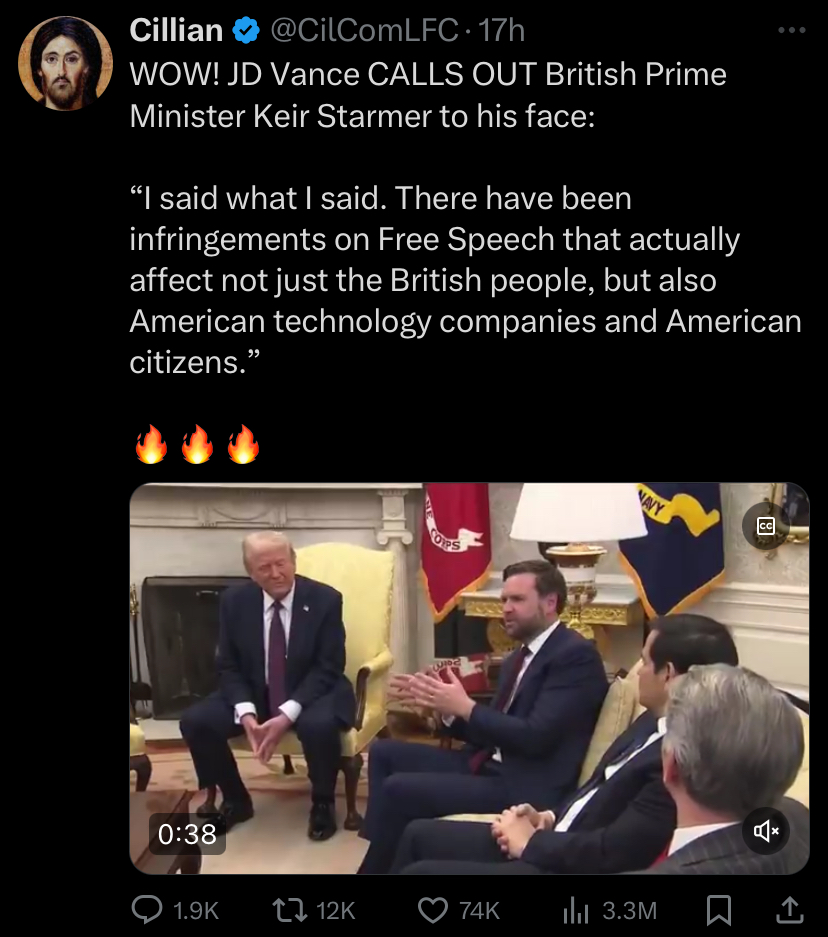The width and height of the screenshot is (828, 937).
Task: Unmute the video using the speaker icon
Action: 766,831
